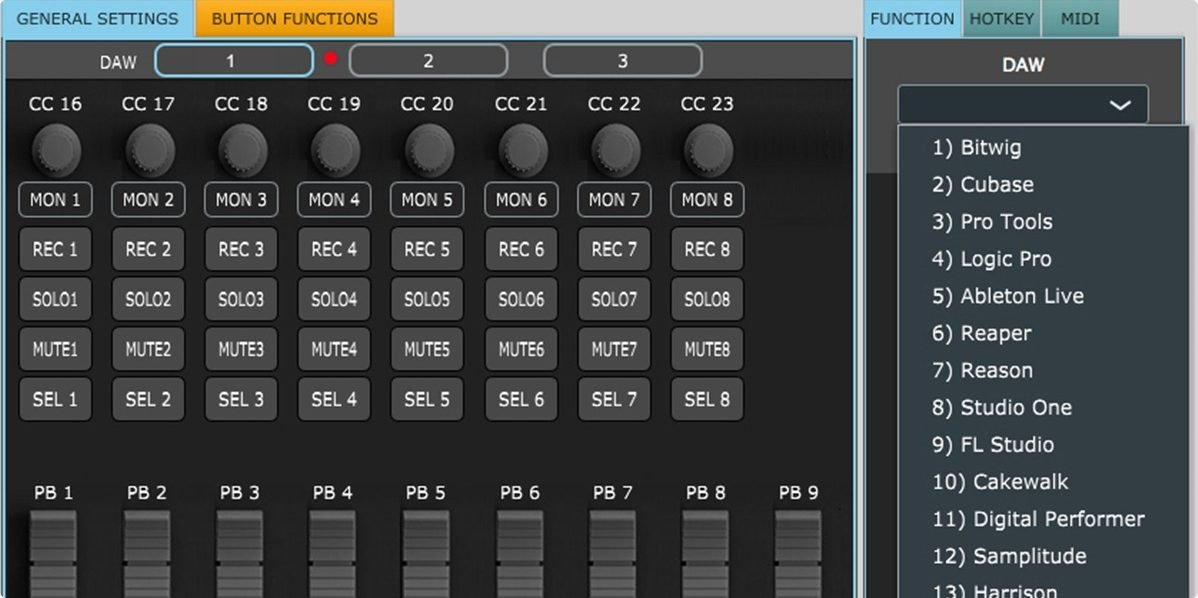Toggle SOLO3 on channel three
The width and height of the screenshot is (1198, 598).
240,299
